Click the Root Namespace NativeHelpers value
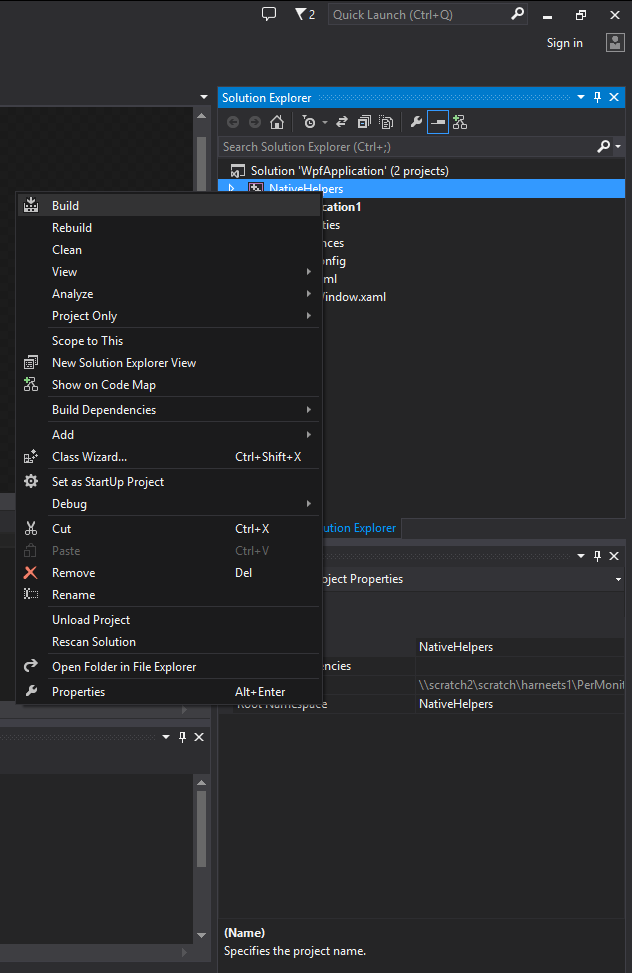The image size is (632, 973). click(x=520, y=704)
